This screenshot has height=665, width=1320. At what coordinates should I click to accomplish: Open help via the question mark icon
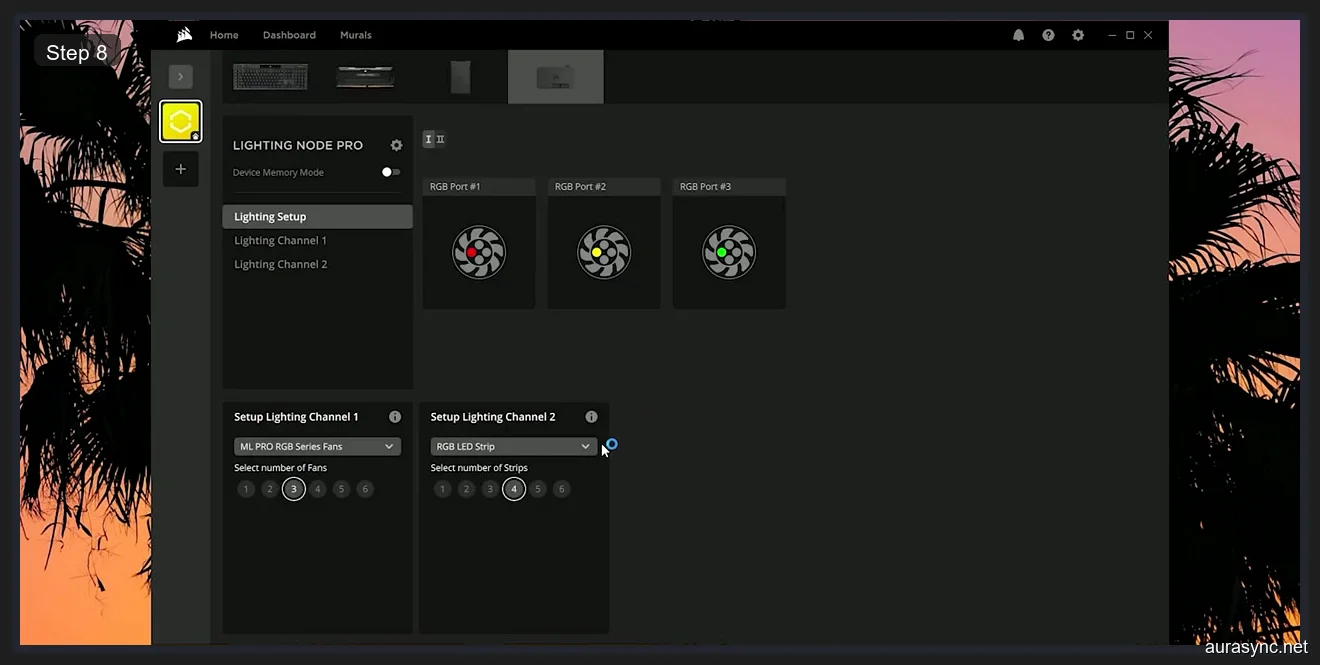1048,34
